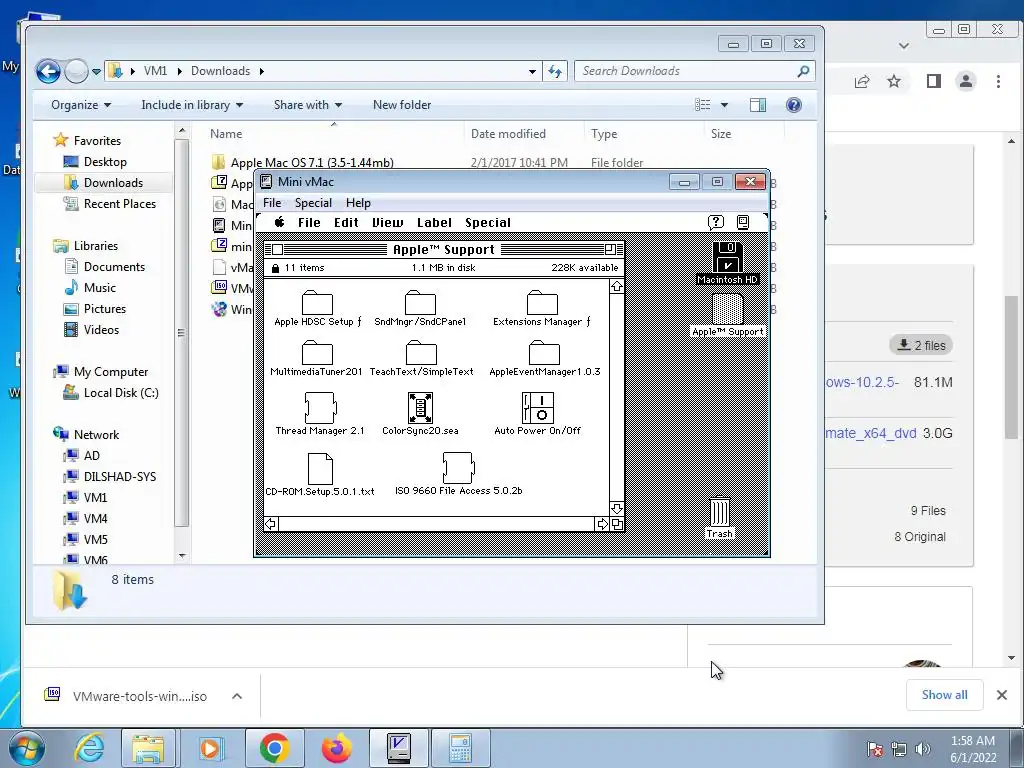Click the Search Downloads field
Viewport: 1024px width, 768px height.
click(x=695, y=71)
